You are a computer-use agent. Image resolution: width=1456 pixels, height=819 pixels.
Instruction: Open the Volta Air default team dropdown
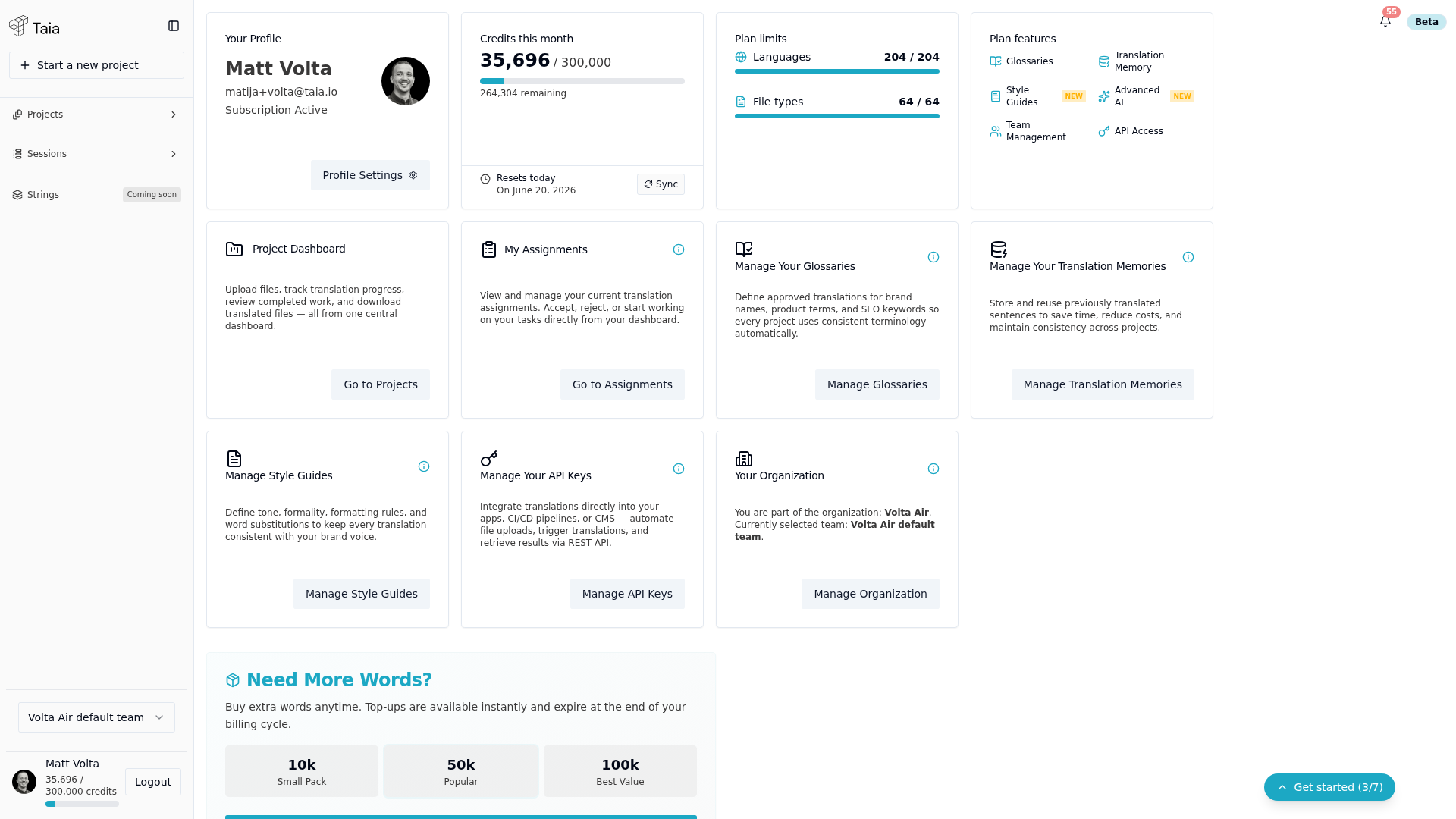pyautogui.click(x=96, y=717)
